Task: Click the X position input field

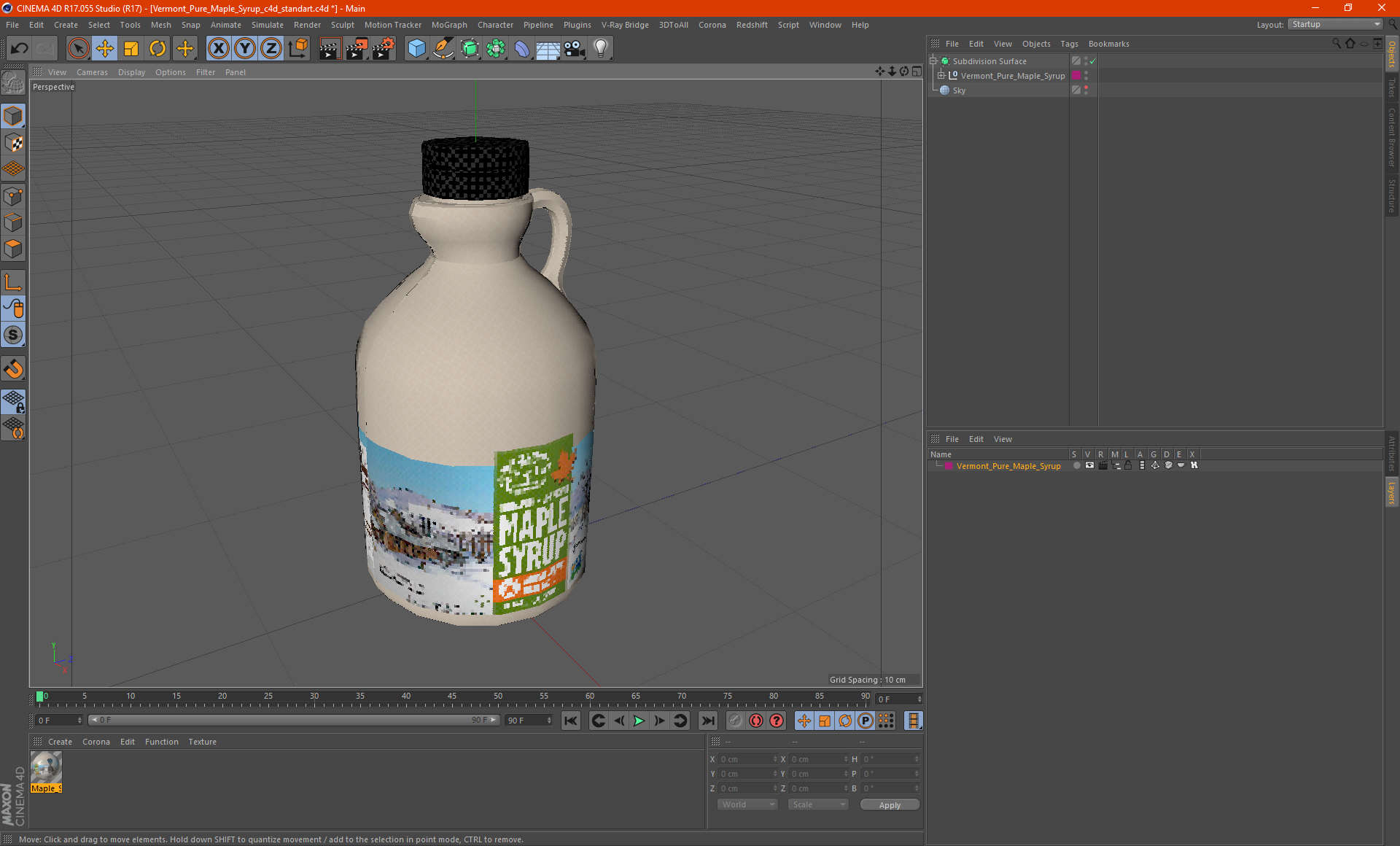Action: 747,759
